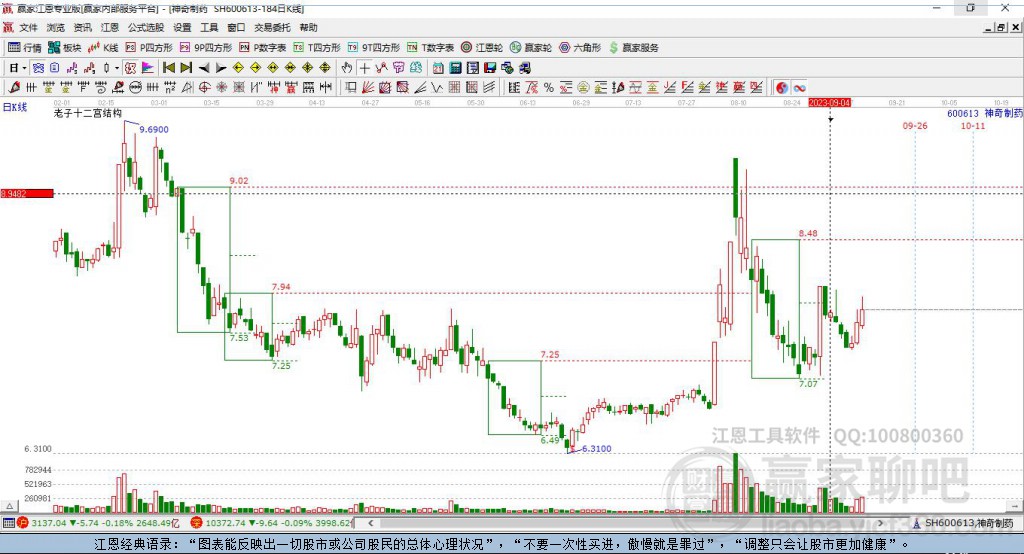Screen dimensions: 1024x554
Task: Select the zigzag wave line tool
Action: coord(437,88)
